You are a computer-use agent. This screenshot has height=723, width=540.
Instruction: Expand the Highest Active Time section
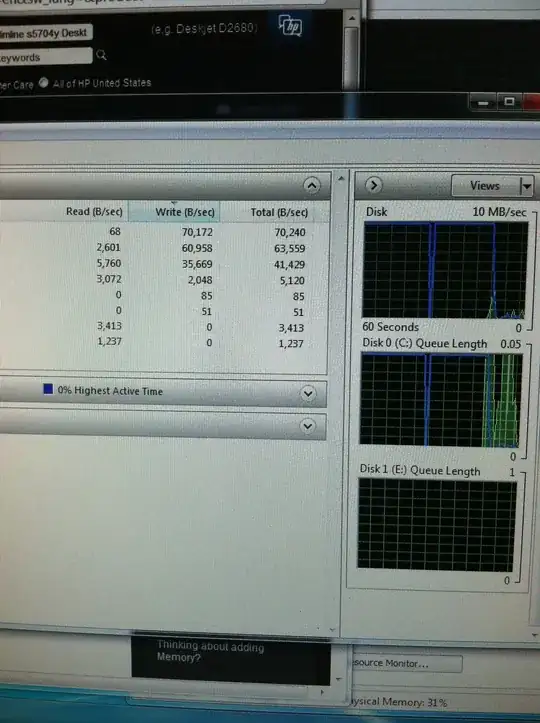[308, 393]
